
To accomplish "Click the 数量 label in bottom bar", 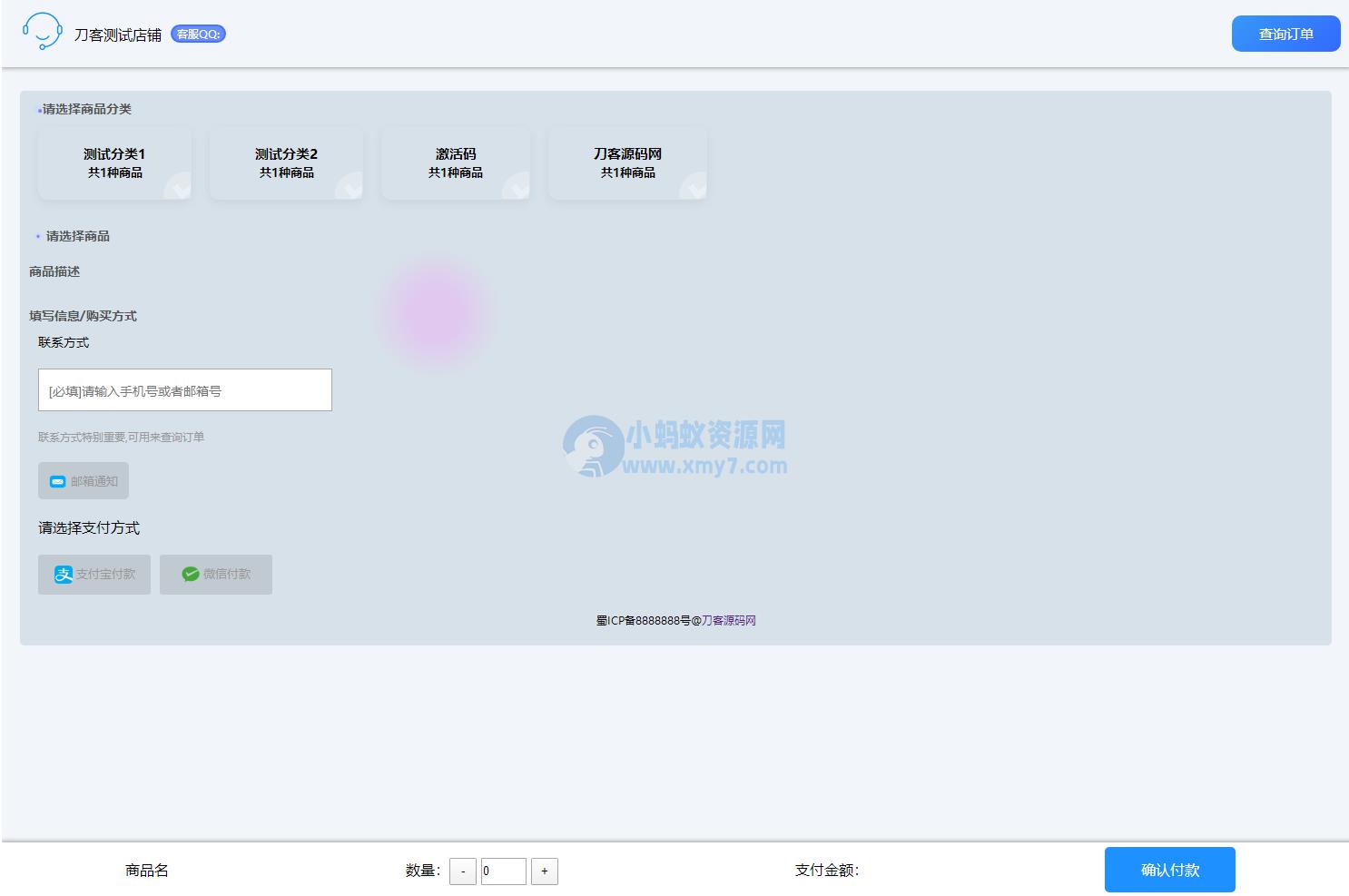I will (423, 871).
